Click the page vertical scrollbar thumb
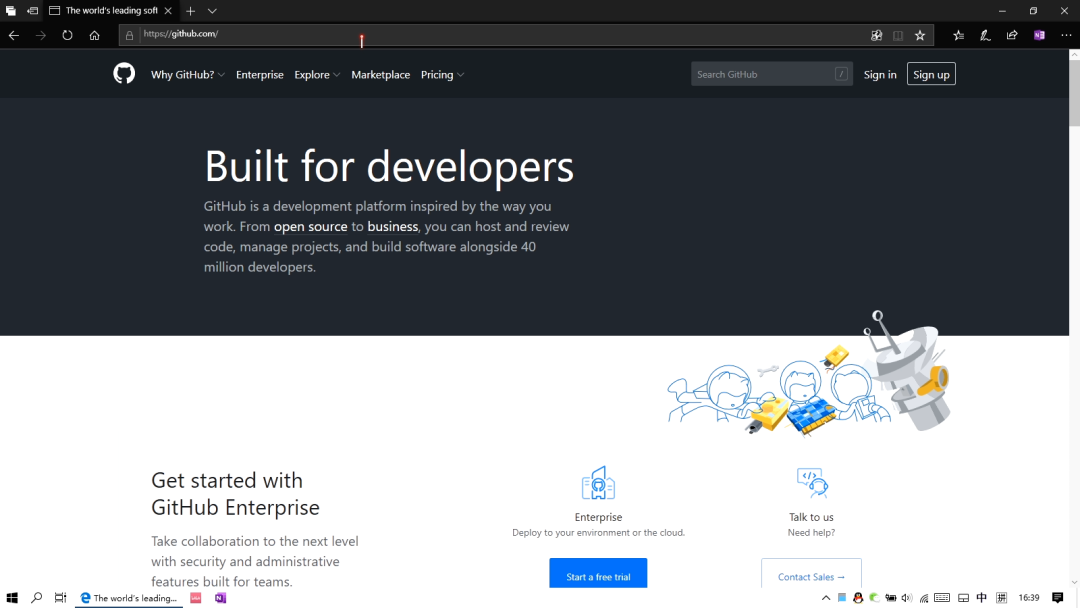 pos(1074,92)
